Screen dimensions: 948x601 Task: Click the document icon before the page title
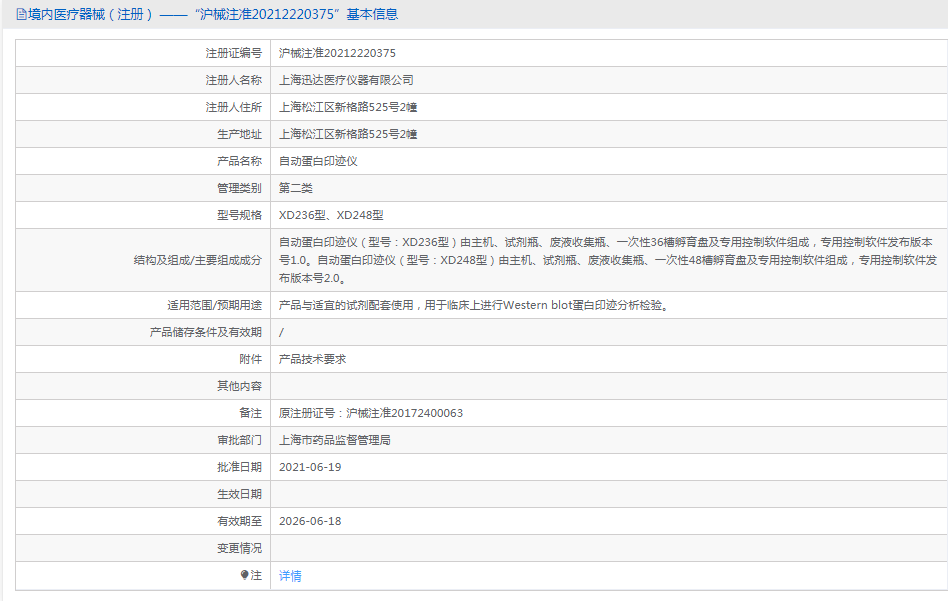tap(21, 14)
